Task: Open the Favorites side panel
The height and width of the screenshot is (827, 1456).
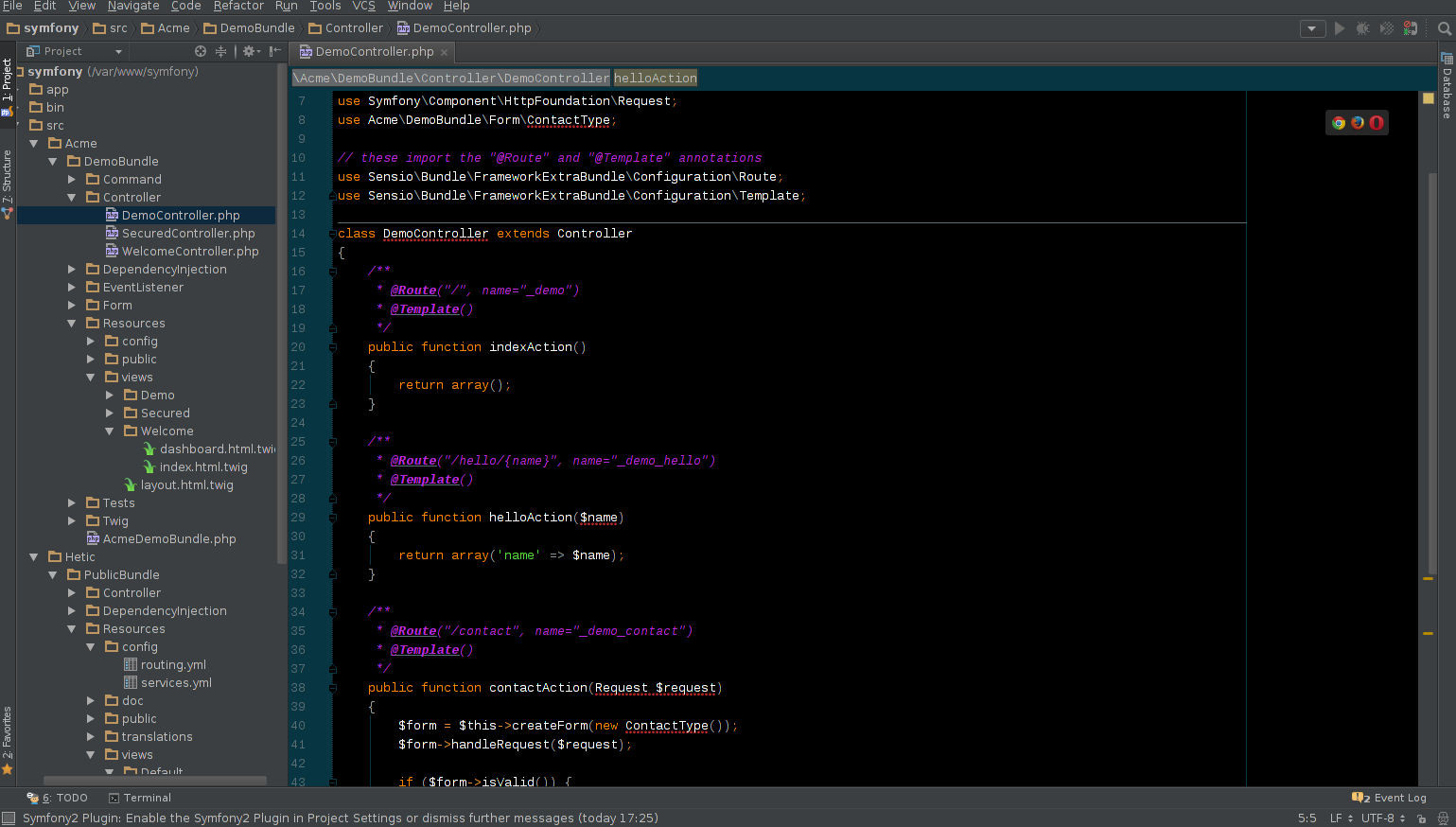Action: click(x=8, y=740)
